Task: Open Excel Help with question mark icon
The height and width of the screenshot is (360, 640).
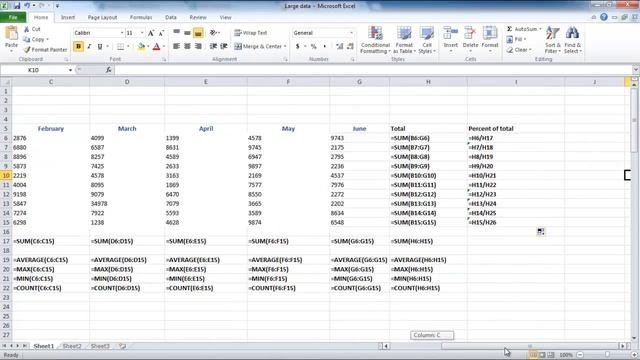Action: pyautogui.click(x=604, y=17)
